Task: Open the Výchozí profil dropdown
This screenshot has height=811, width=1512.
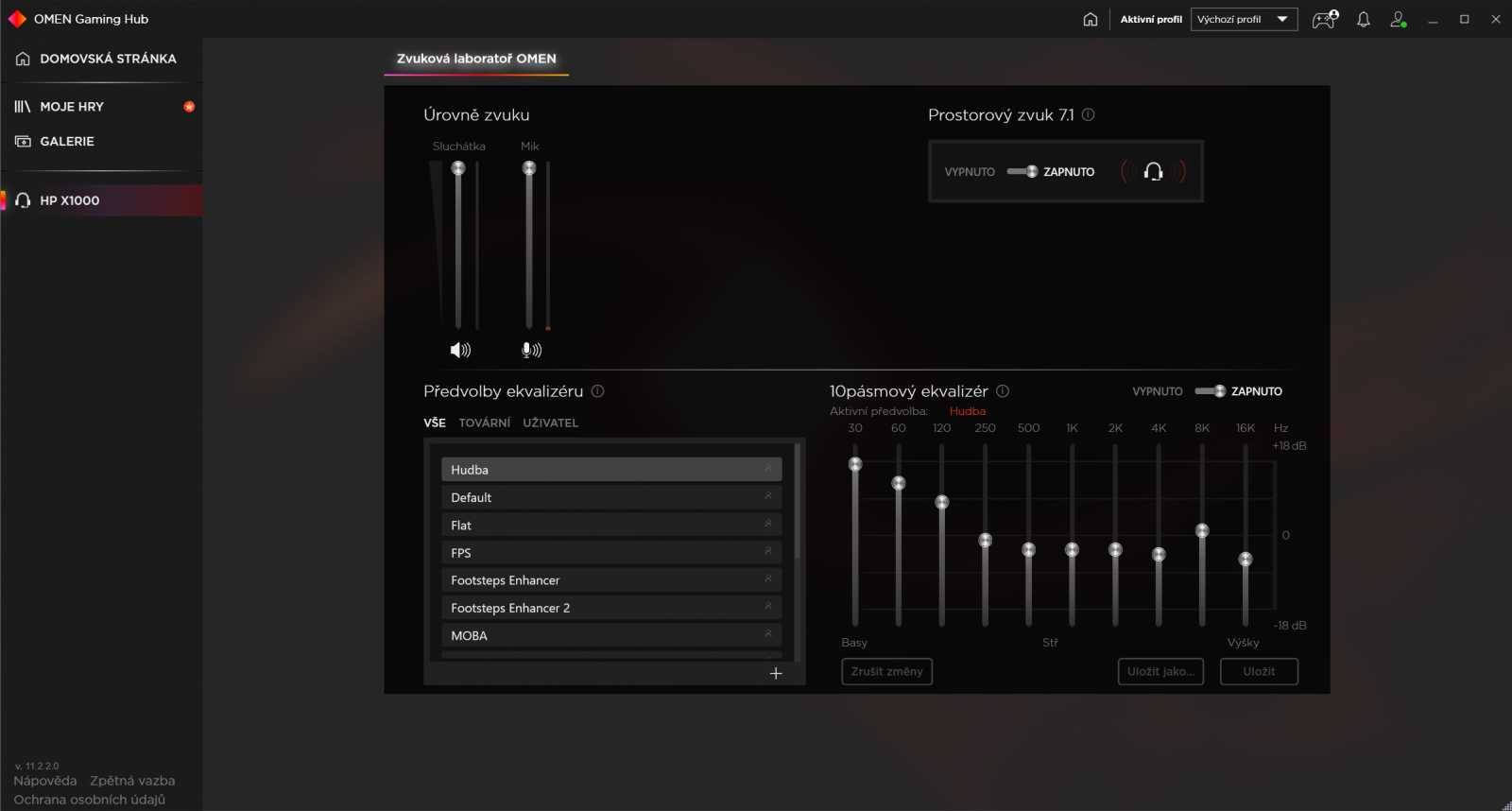Action: (x=1245, y=19)
